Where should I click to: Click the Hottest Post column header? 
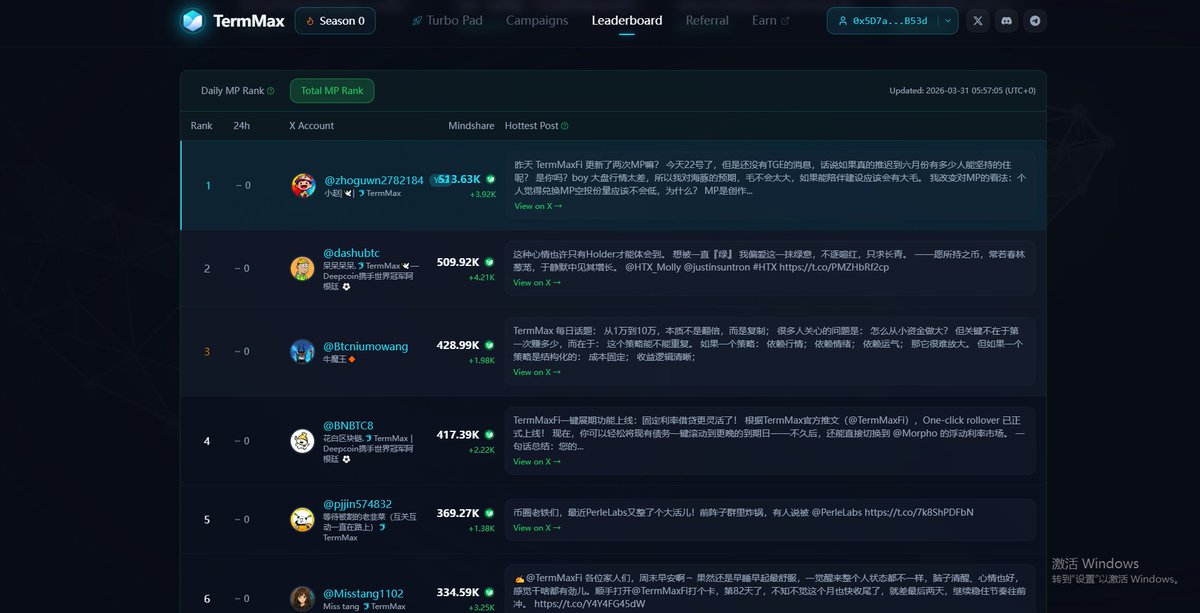[x=532, y=126]
